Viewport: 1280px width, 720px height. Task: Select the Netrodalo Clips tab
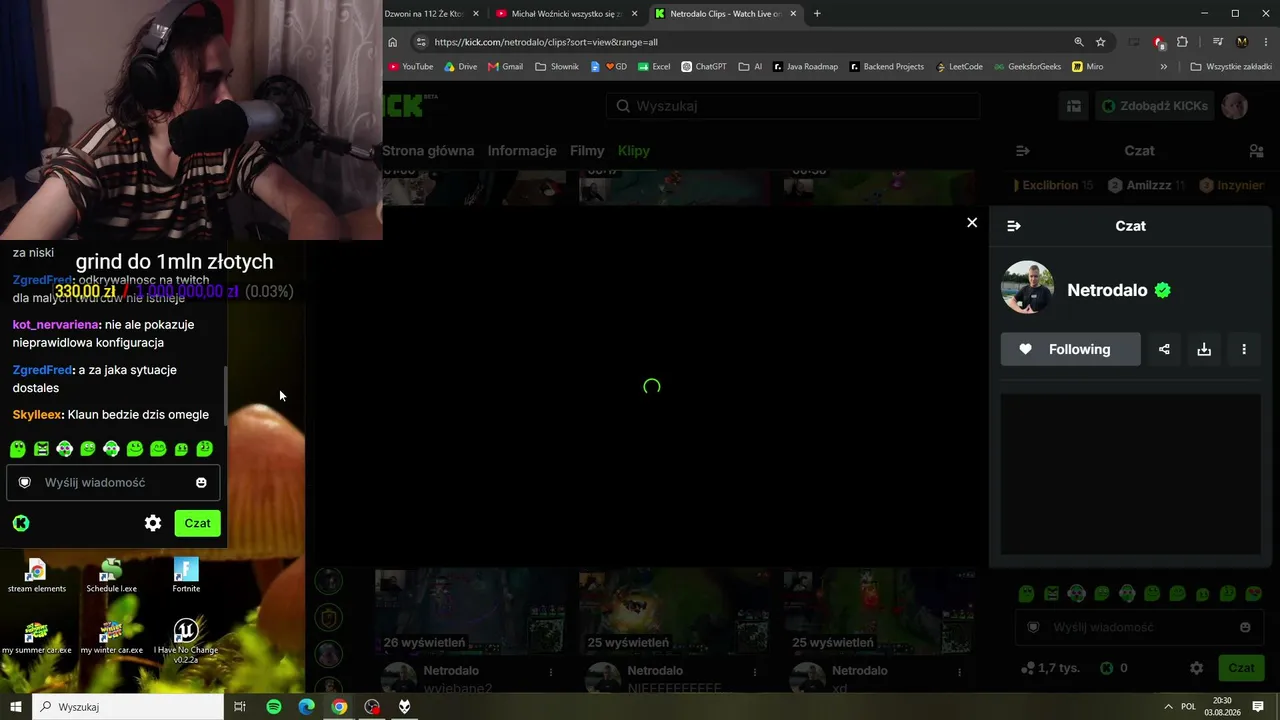click(x=726, y=14)
